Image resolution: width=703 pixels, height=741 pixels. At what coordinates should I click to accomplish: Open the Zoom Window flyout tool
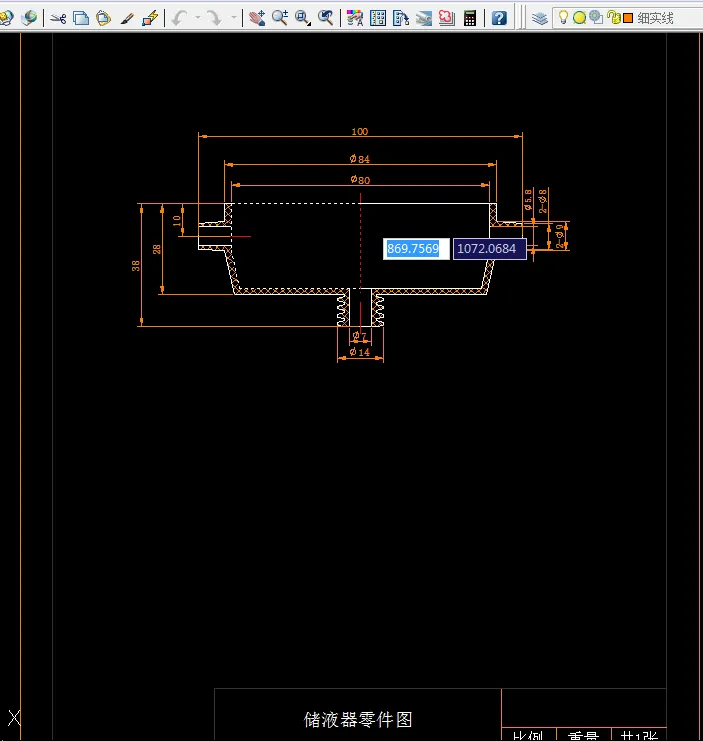pyautogui.click(x=303, y=18)
